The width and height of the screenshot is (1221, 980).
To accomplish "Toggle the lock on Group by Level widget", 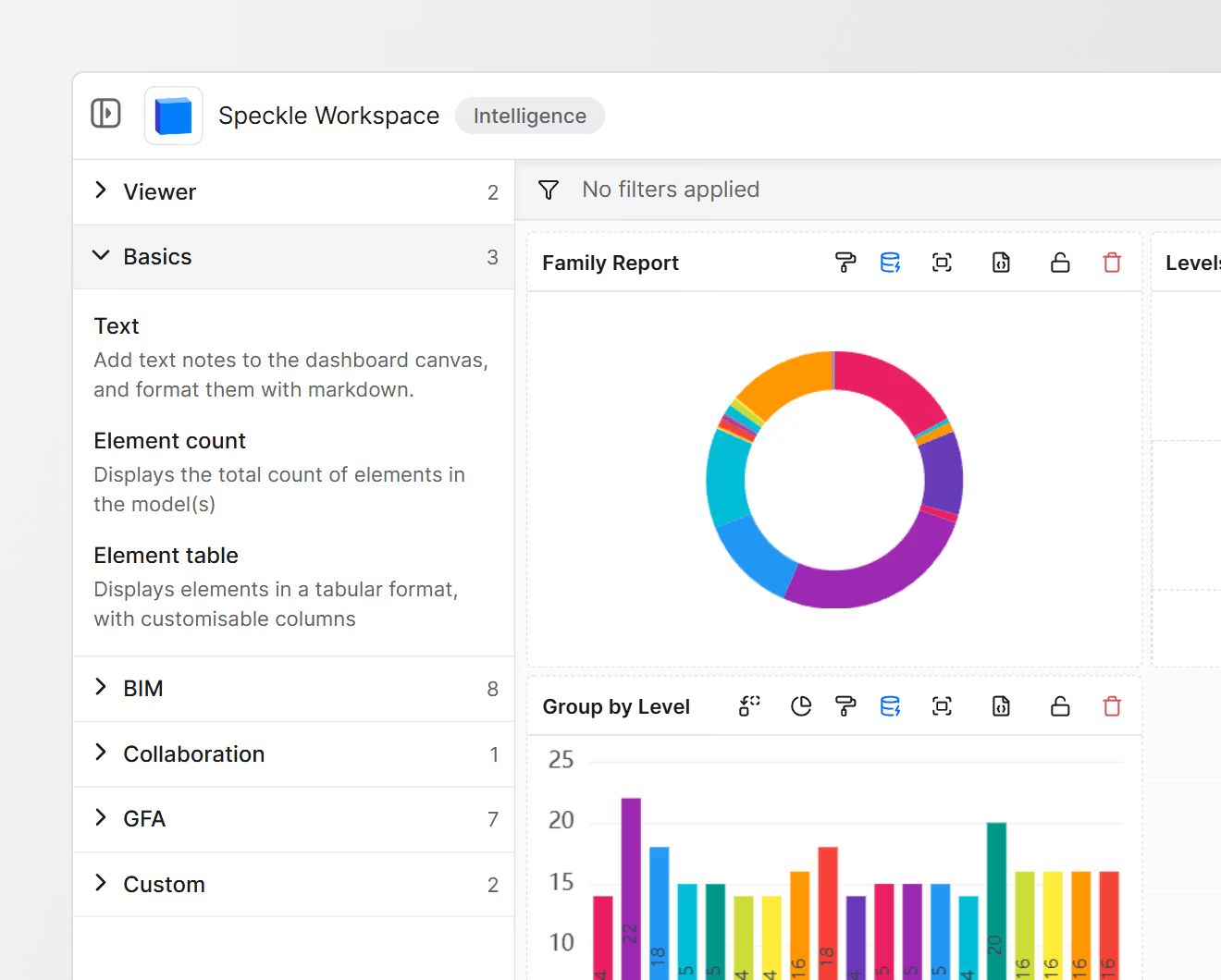I will coord(1060,706).
